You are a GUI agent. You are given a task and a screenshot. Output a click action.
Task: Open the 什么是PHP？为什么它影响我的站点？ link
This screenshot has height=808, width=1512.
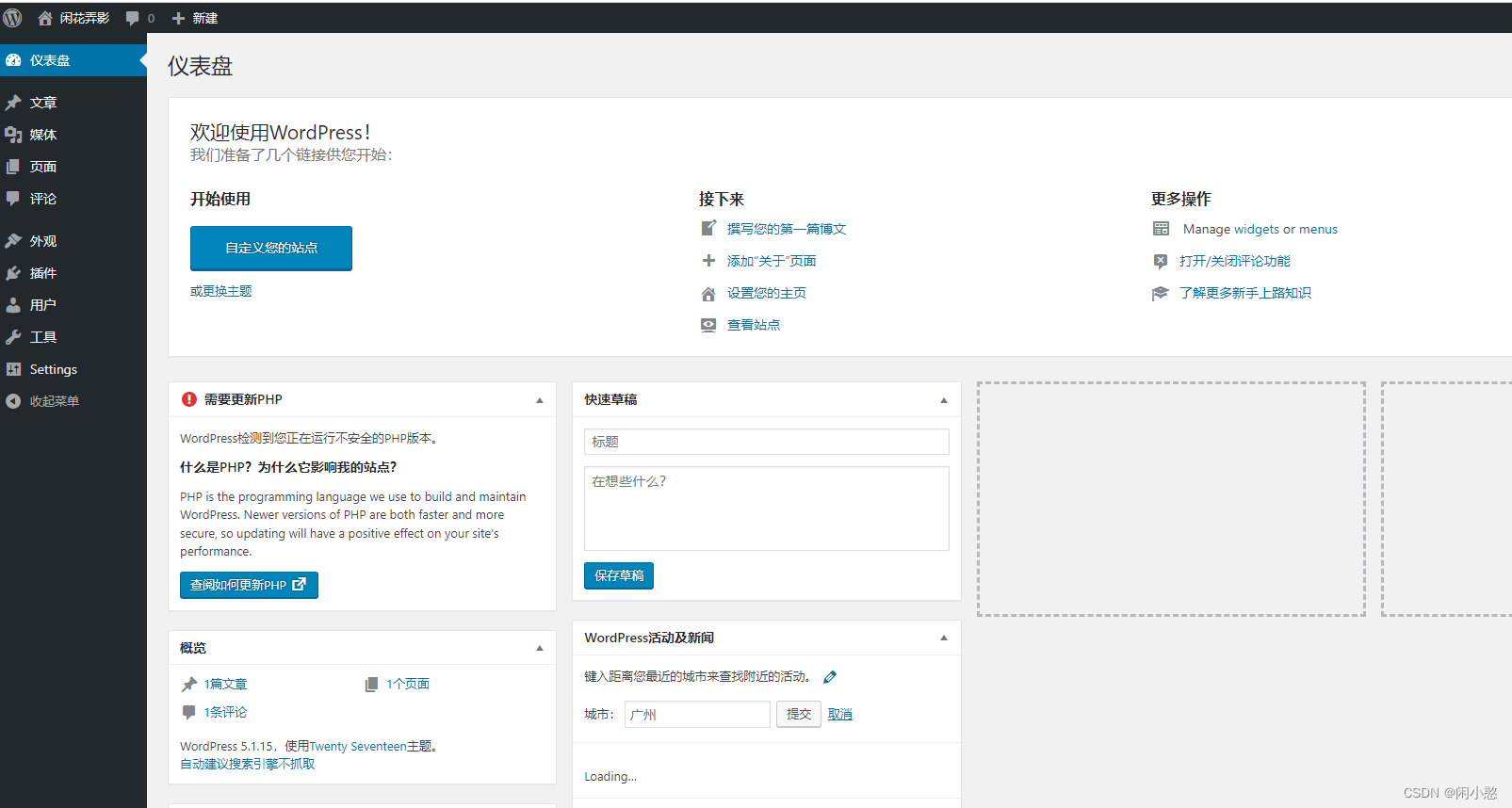(x=288, y=467)
